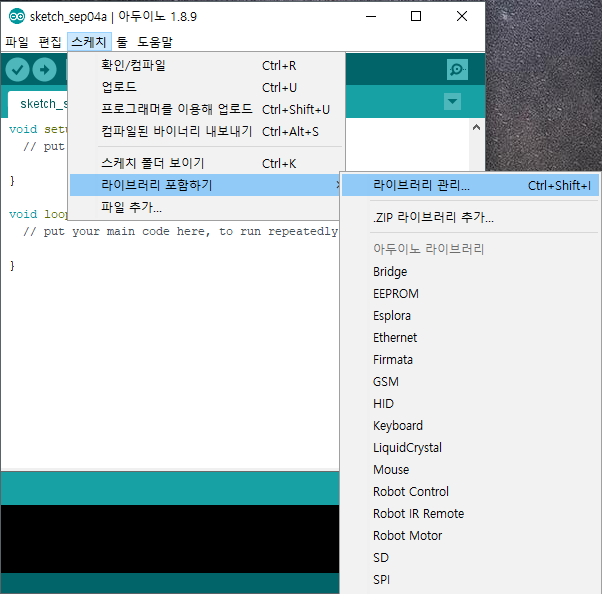602x594 pixels.
Task: Include the HID library
Action: click(470, 404)
